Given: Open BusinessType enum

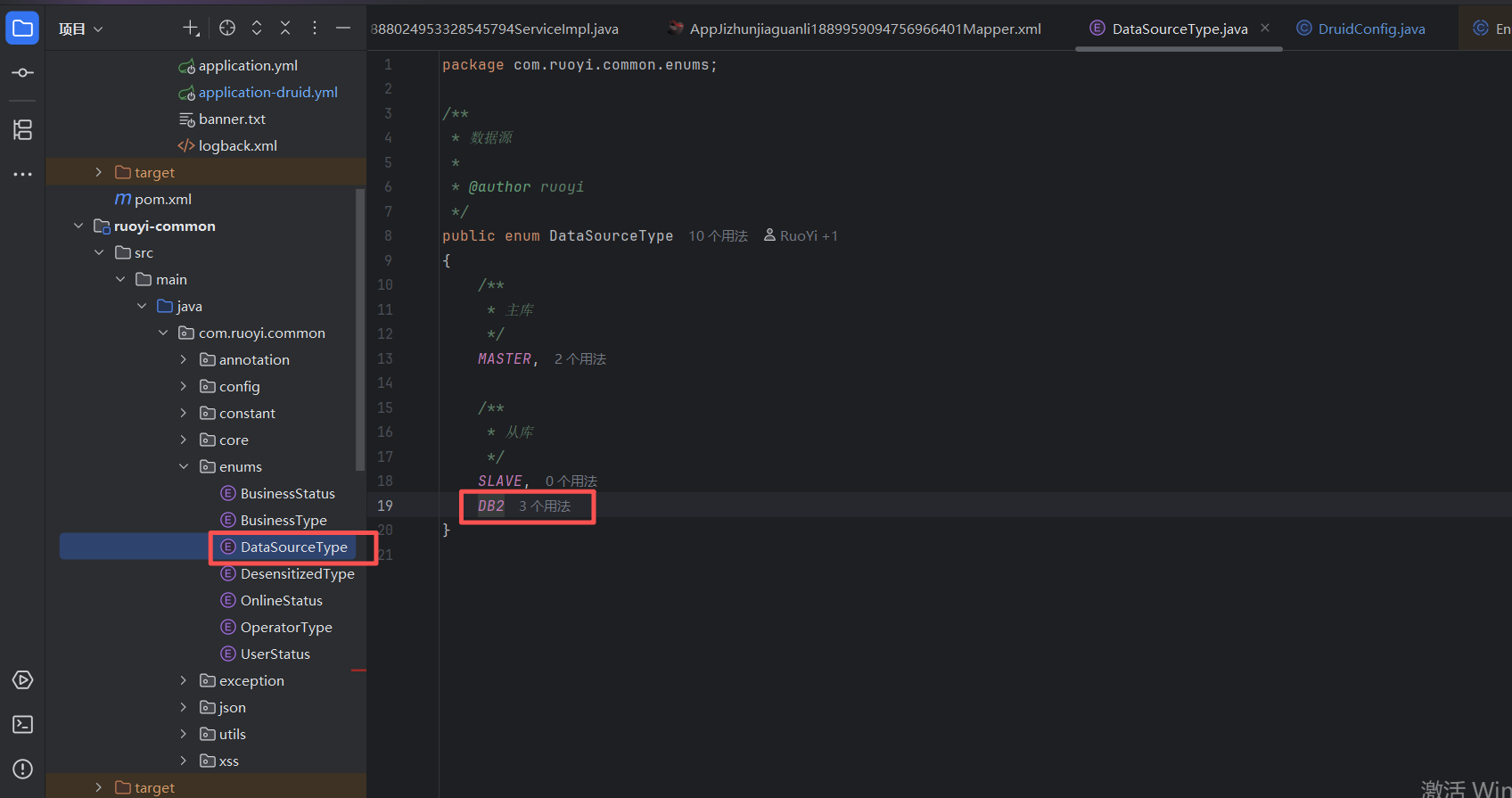Looking at the screenshot, I should click(274, 521).
